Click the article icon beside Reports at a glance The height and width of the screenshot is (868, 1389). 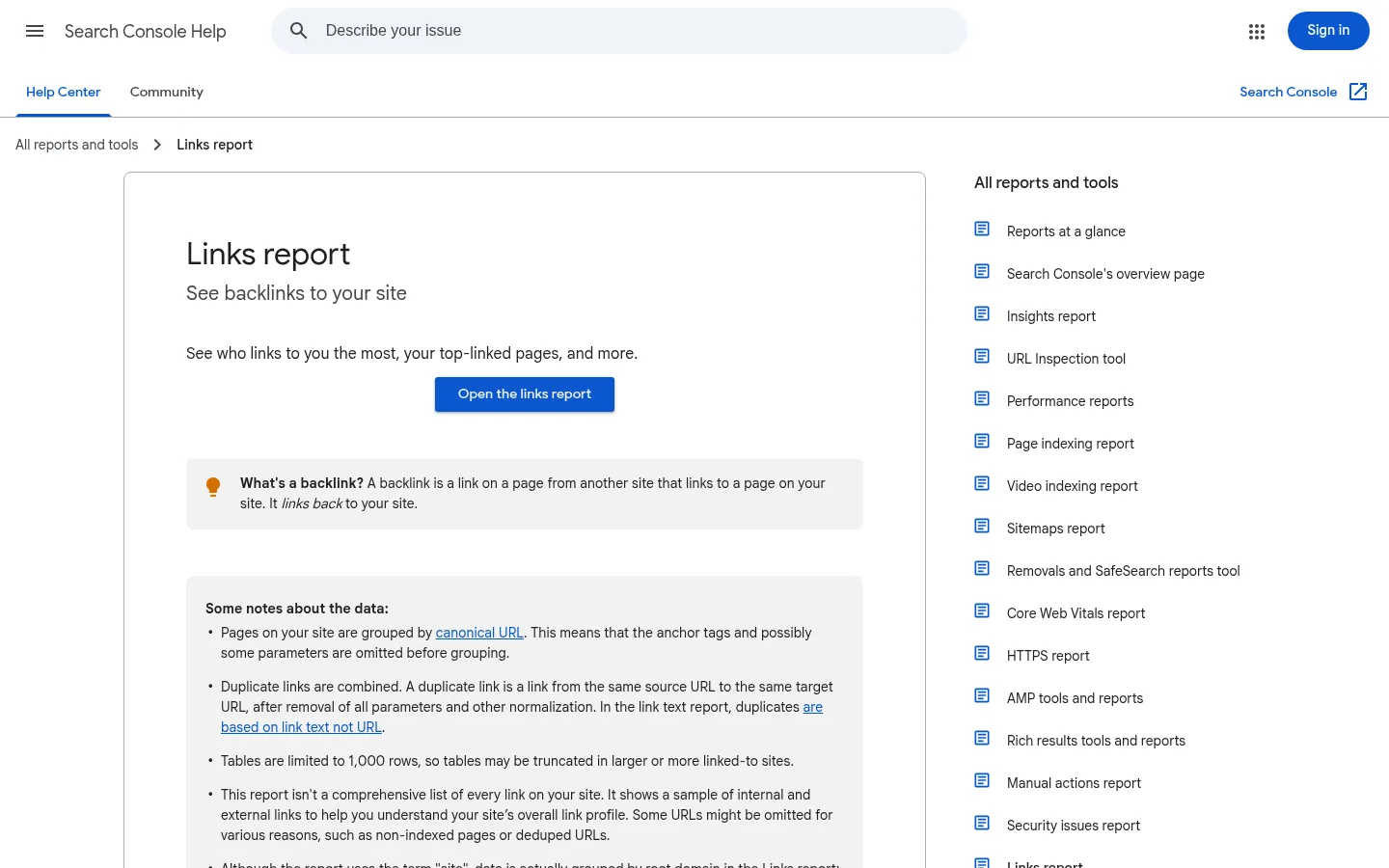click(x=982, y=230)
